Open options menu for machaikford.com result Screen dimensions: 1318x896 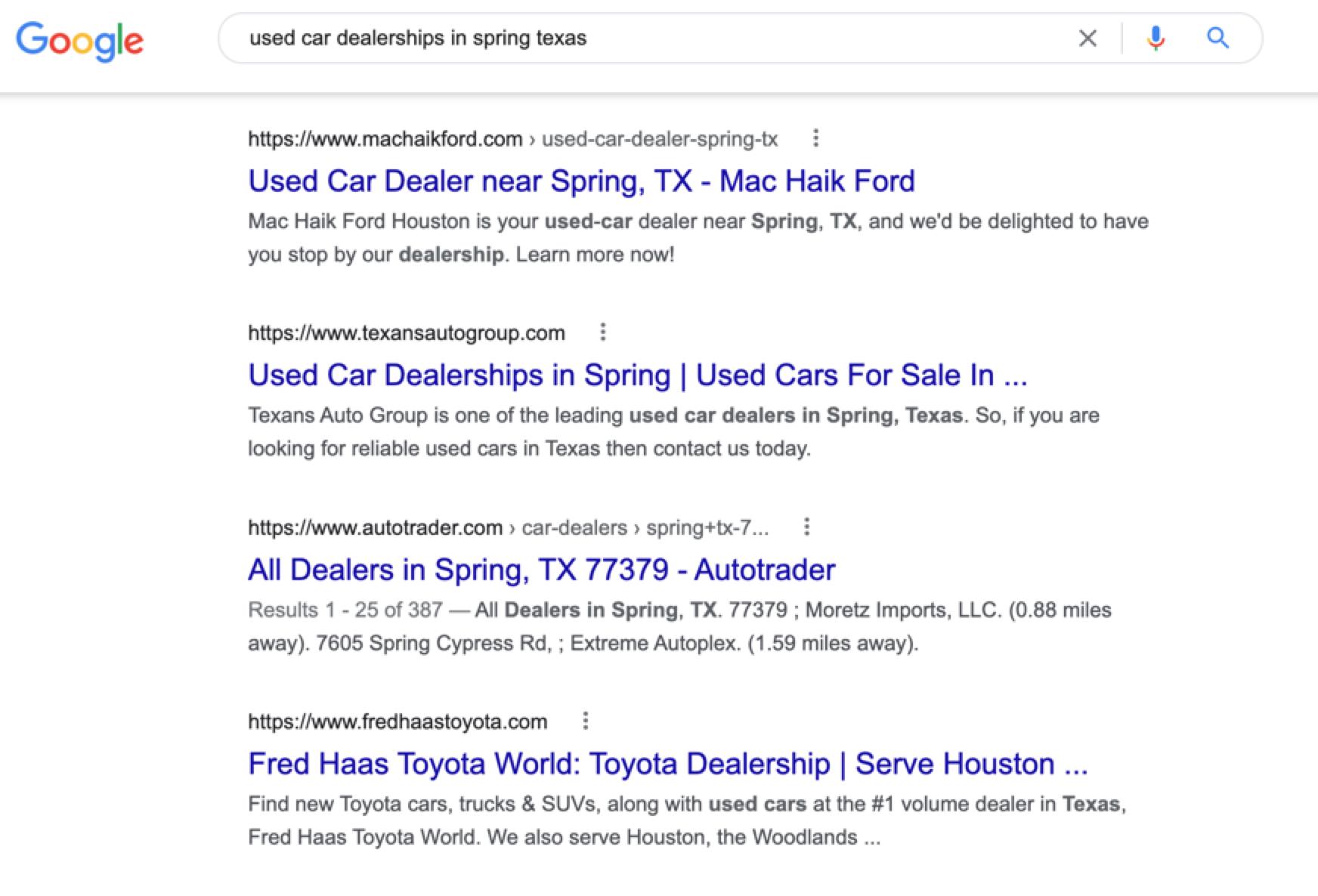815,138
